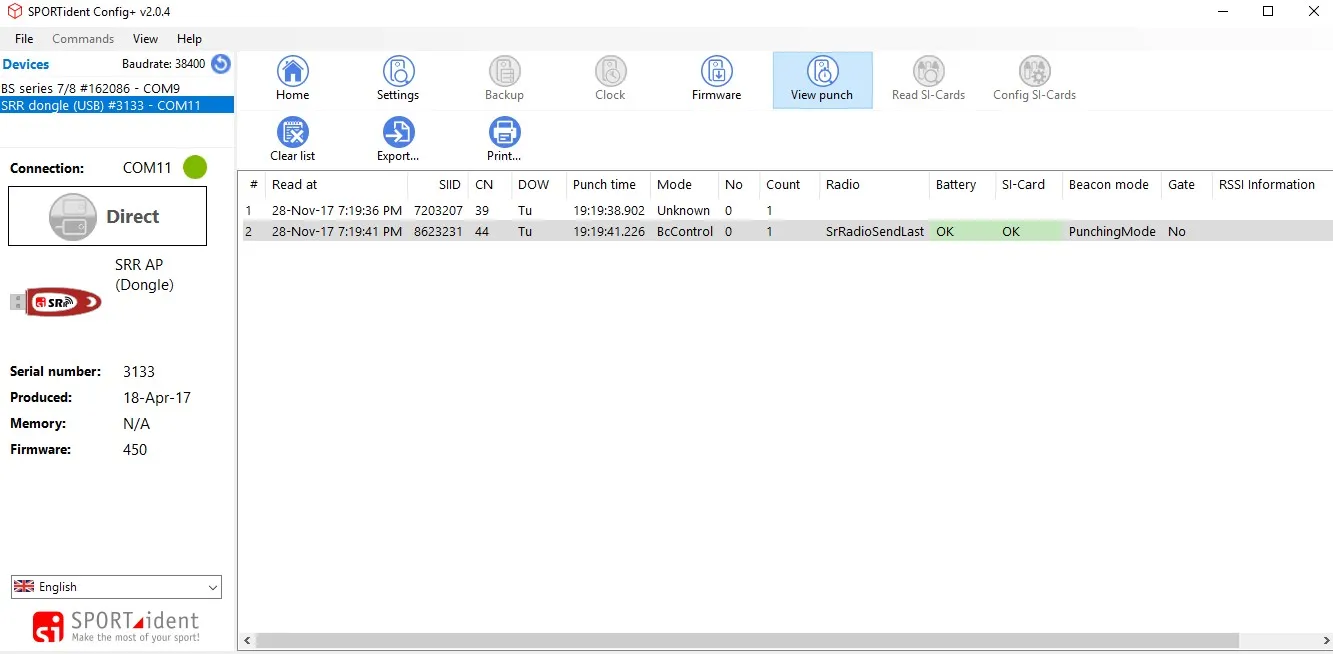This screenshot has height=654, width=1333.
Task: Click the Firmware value 450
Action: (x=135, y=449)
